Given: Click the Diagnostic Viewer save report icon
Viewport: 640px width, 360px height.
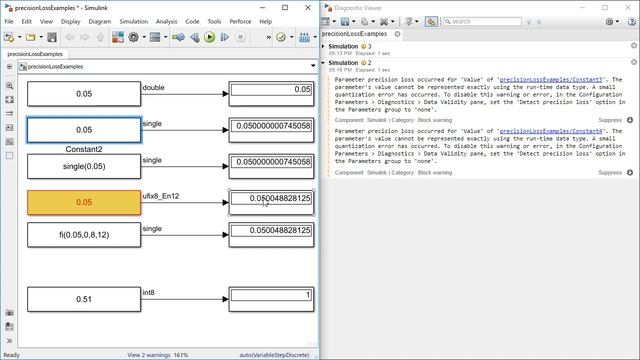Looking at the screenshot, I should click(x=345, y=21).
